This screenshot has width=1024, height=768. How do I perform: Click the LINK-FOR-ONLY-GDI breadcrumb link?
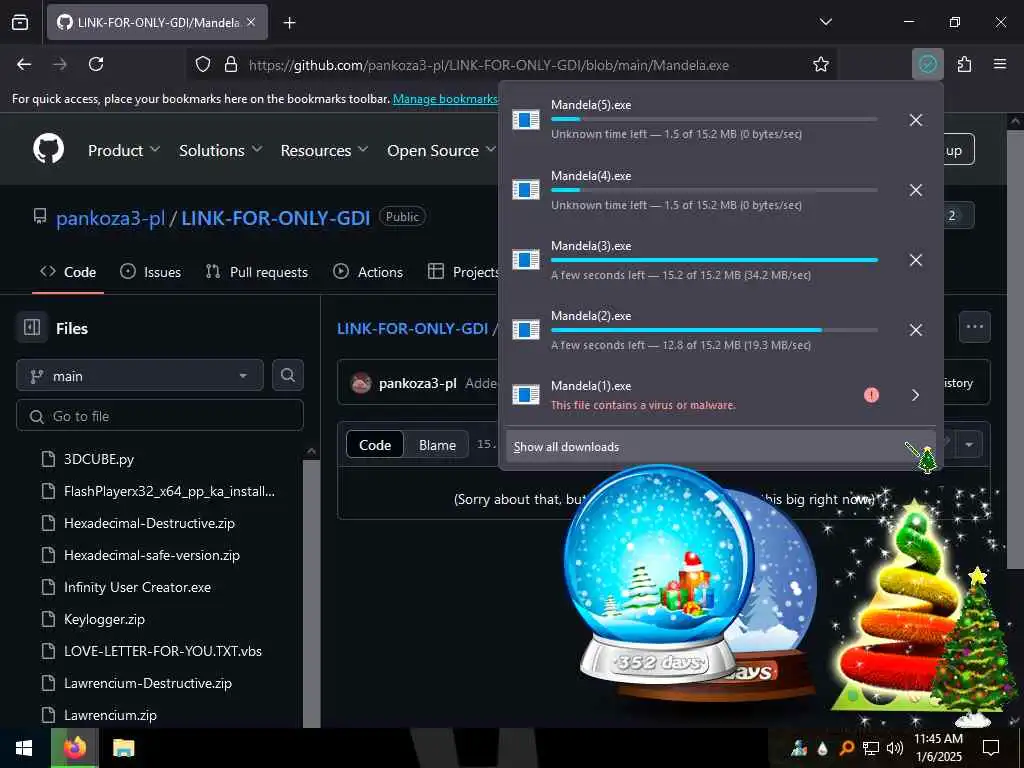point(412,328)
